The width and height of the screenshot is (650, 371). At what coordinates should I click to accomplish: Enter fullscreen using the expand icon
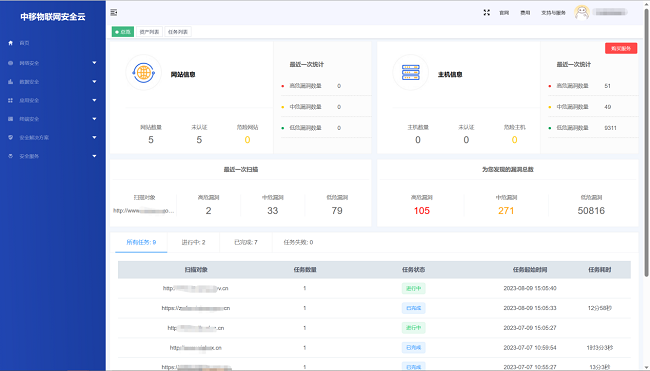pos(487,12)
